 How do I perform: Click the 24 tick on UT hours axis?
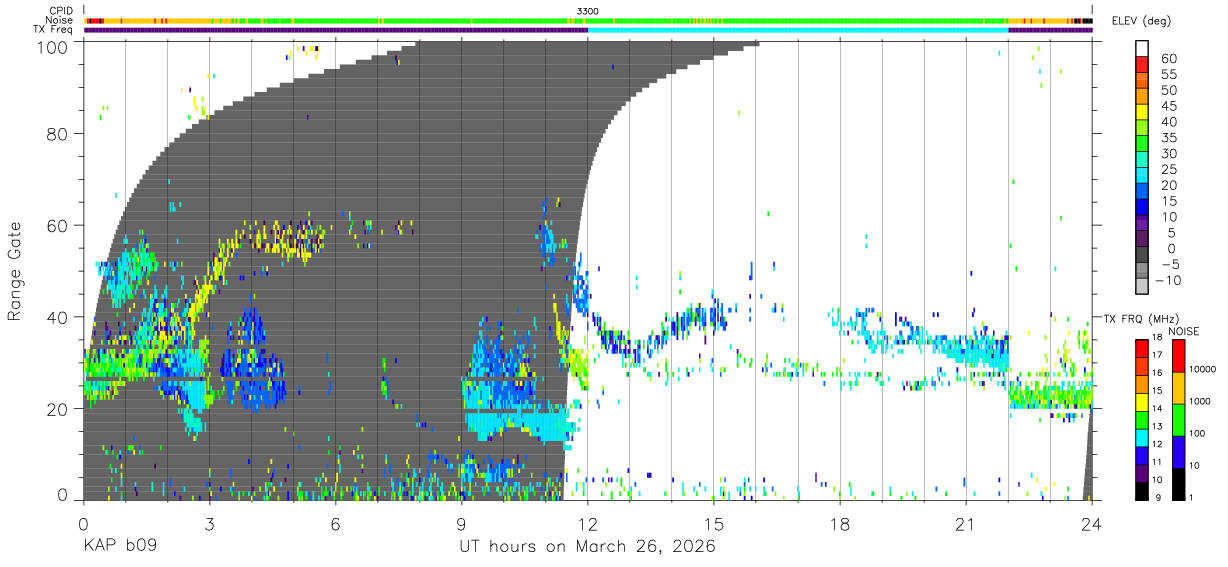(x=1092, y=524)
